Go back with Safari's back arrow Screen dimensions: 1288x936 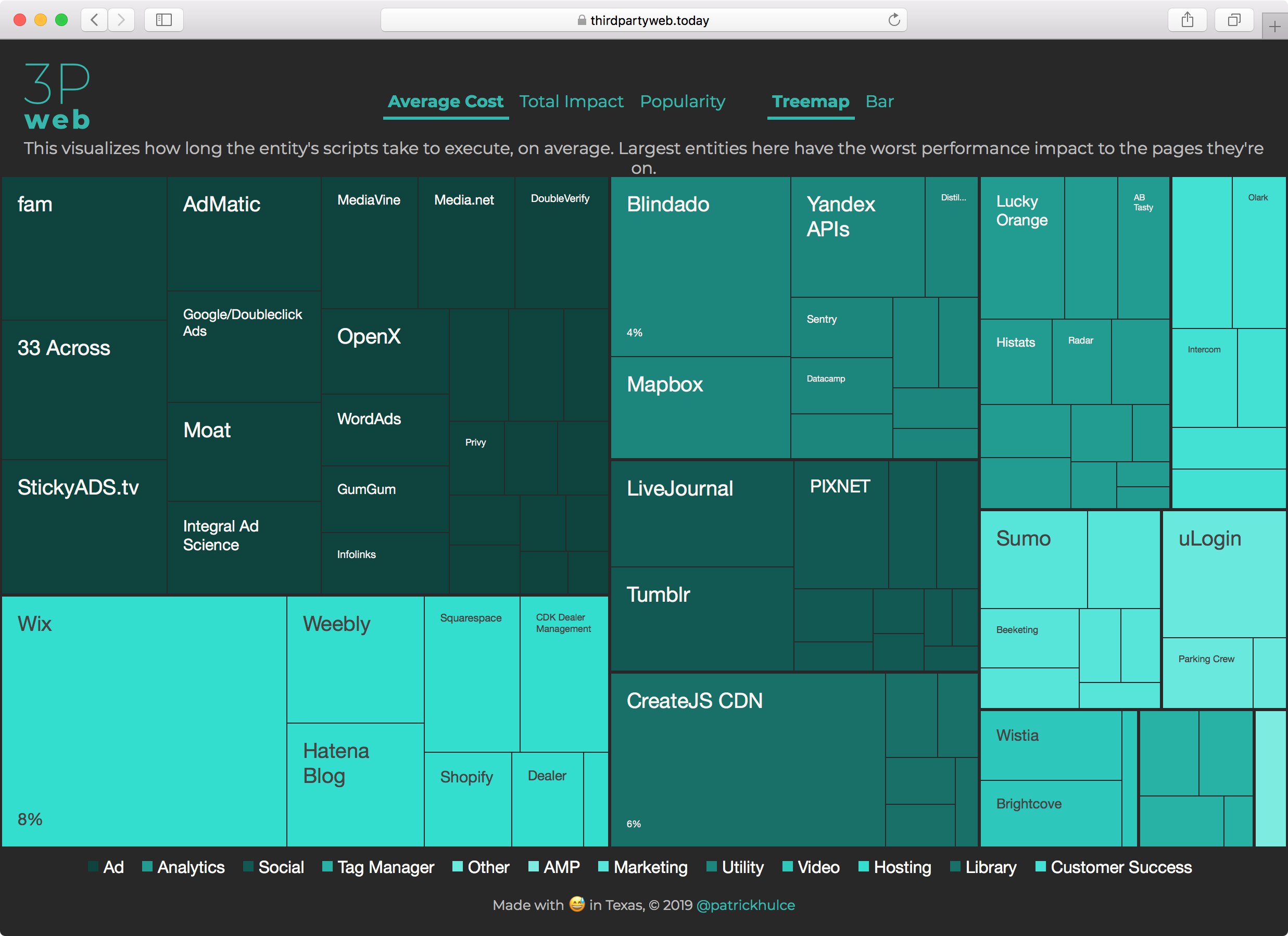pos(94,20)
